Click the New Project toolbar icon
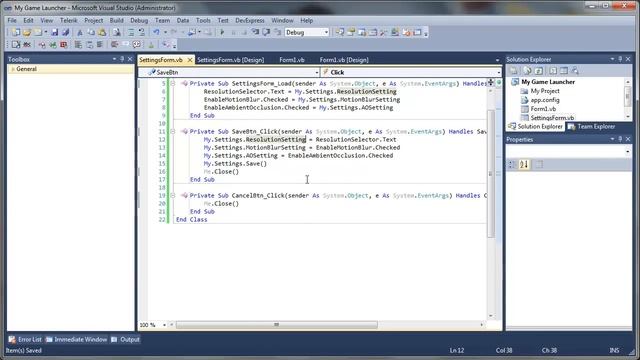 click(16, 32)
